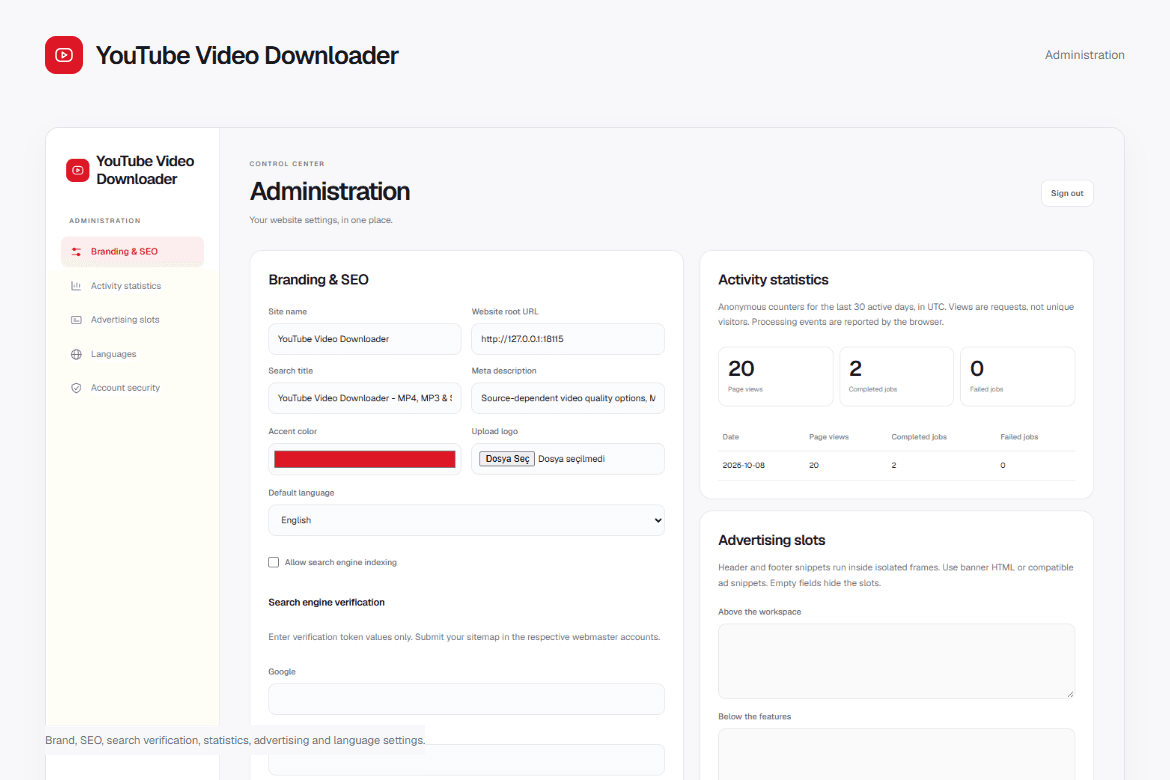Focus the Google verification token field
This screenshot has height=780, width=1170.
[x=466, y=699]
